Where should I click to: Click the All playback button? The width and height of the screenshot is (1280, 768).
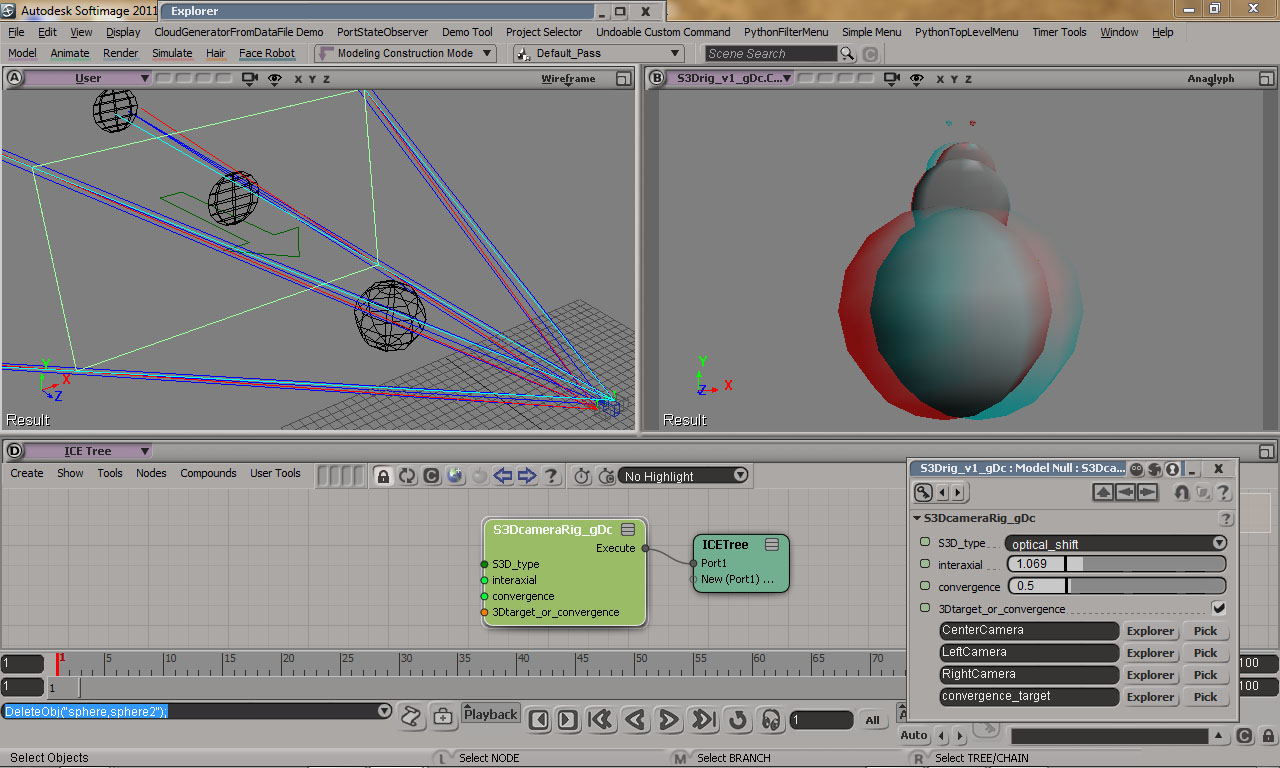point(872,720)
